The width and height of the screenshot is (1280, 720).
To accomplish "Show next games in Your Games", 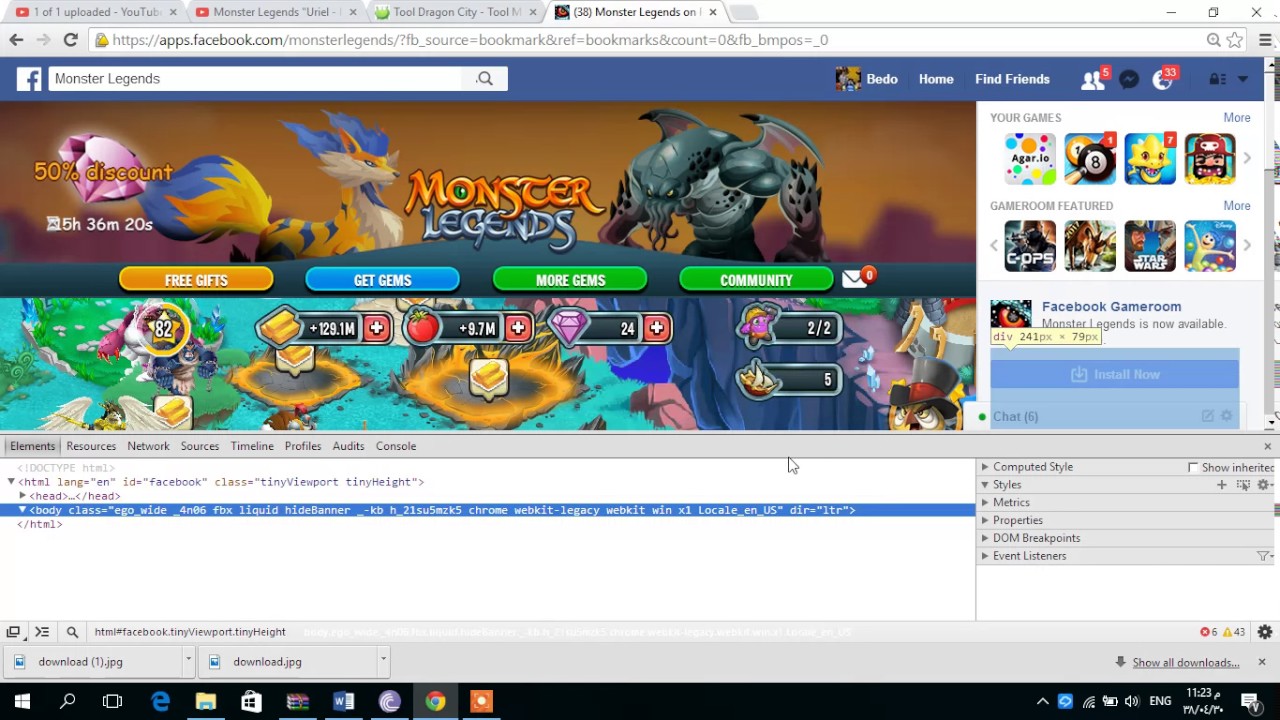I will coord(1247,159).
